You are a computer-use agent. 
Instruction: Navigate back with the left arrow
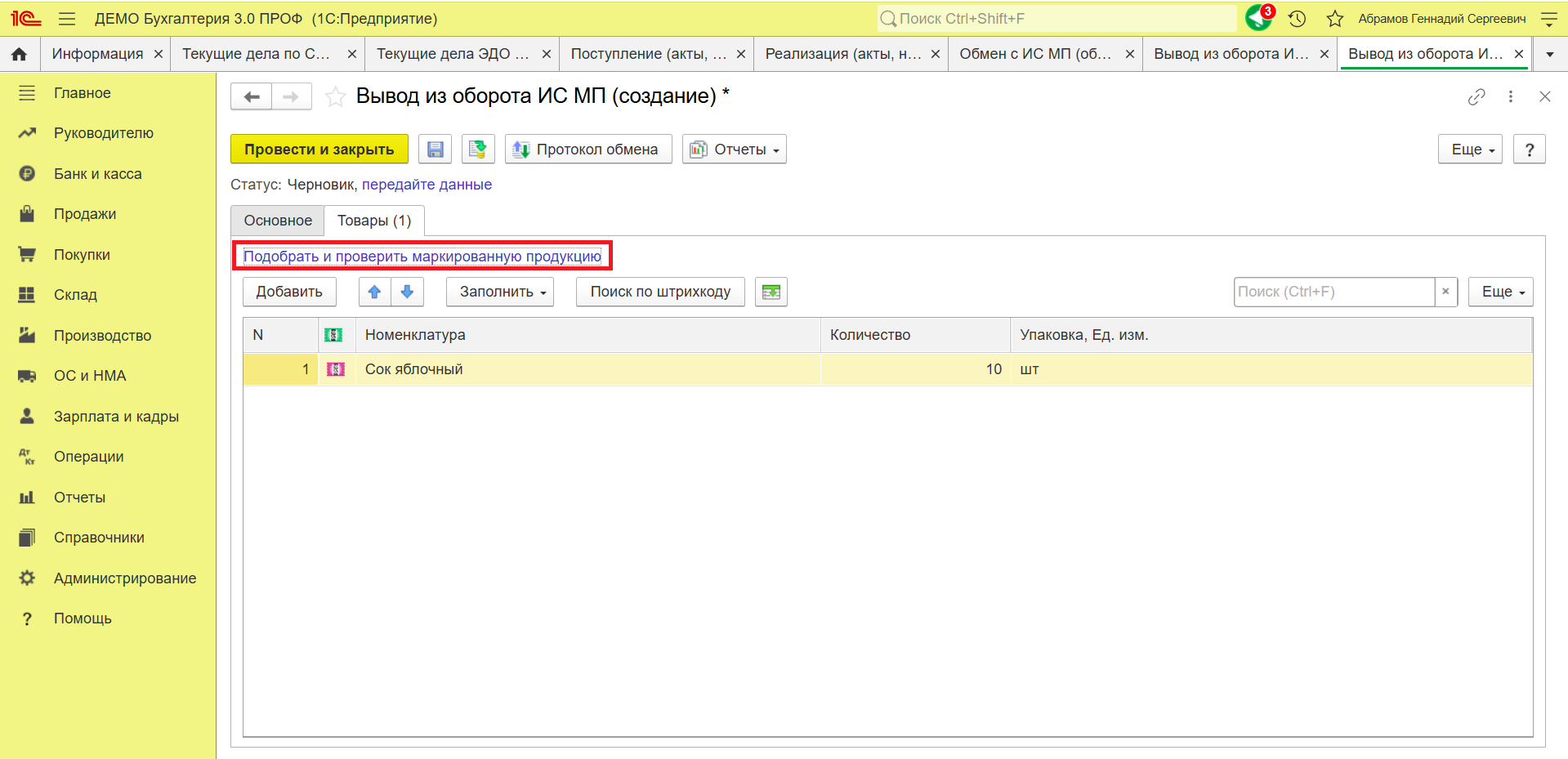tap(252, 96)
